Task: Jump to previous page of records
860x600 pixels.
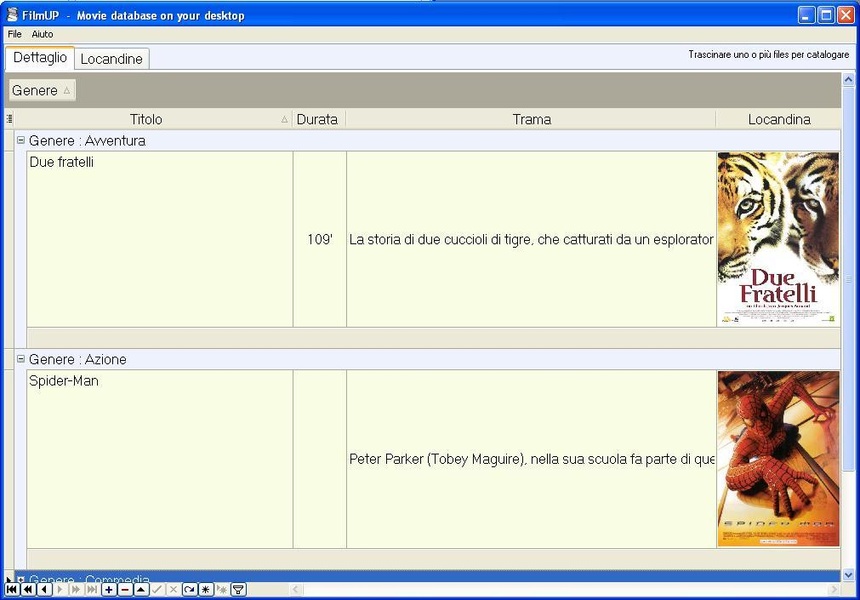Action: [28, 590]
